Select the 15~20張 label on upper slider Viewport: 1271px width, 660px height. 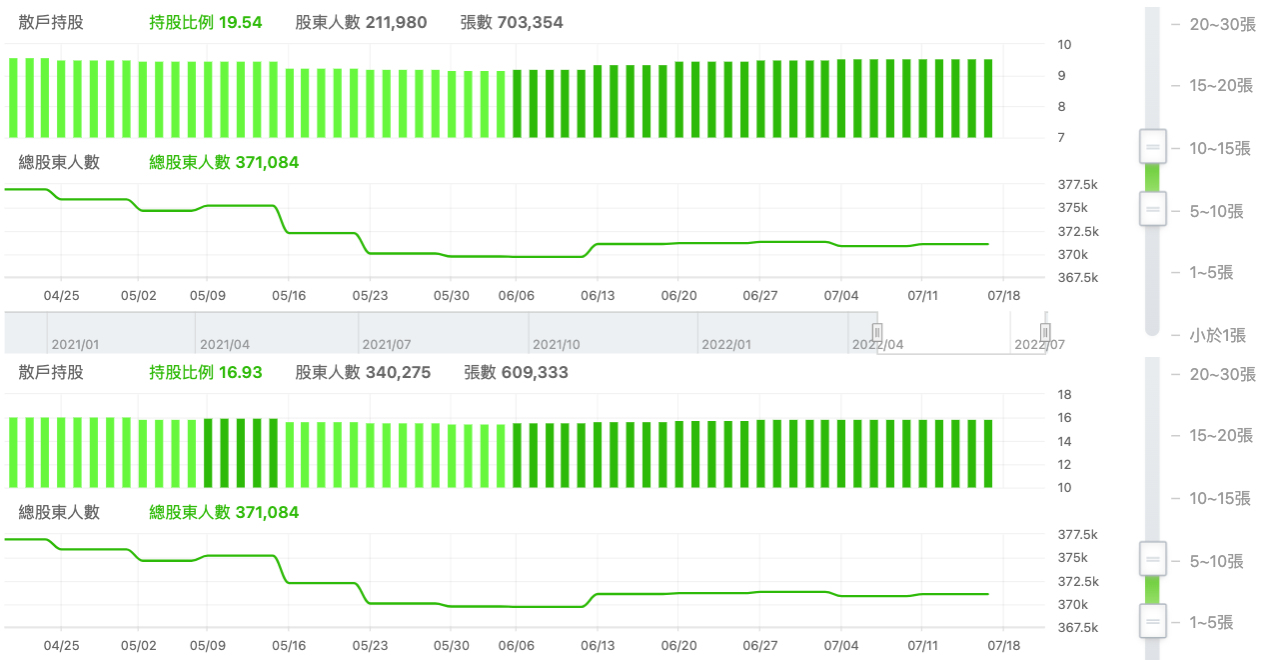click(x=1220, y=86)
